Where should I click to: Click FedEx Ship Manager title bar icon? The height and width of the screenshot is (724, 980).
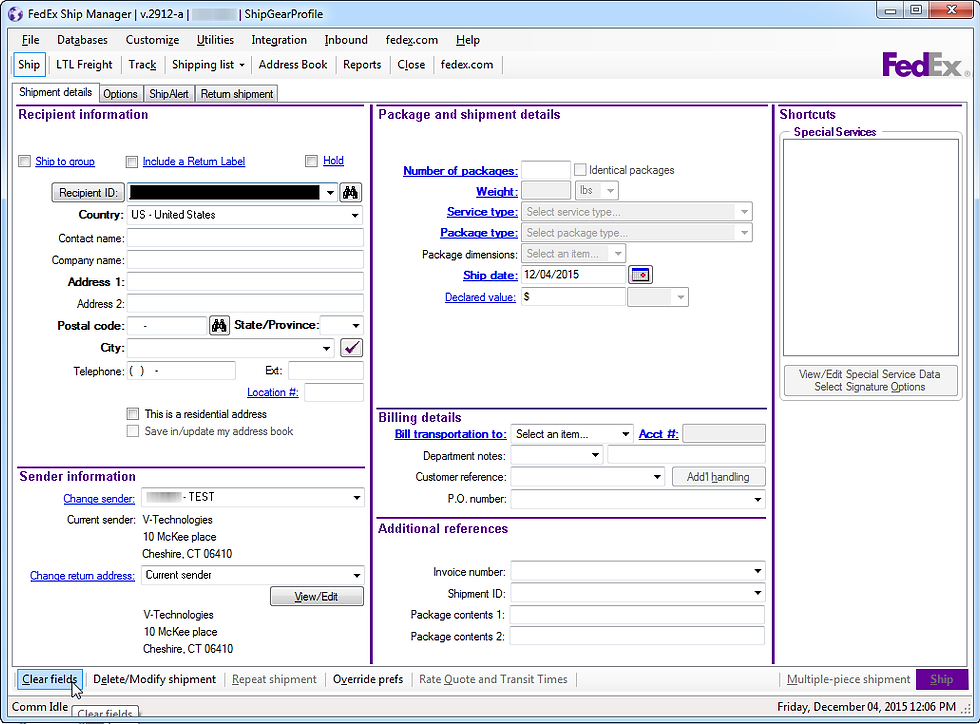coord(16,14)
